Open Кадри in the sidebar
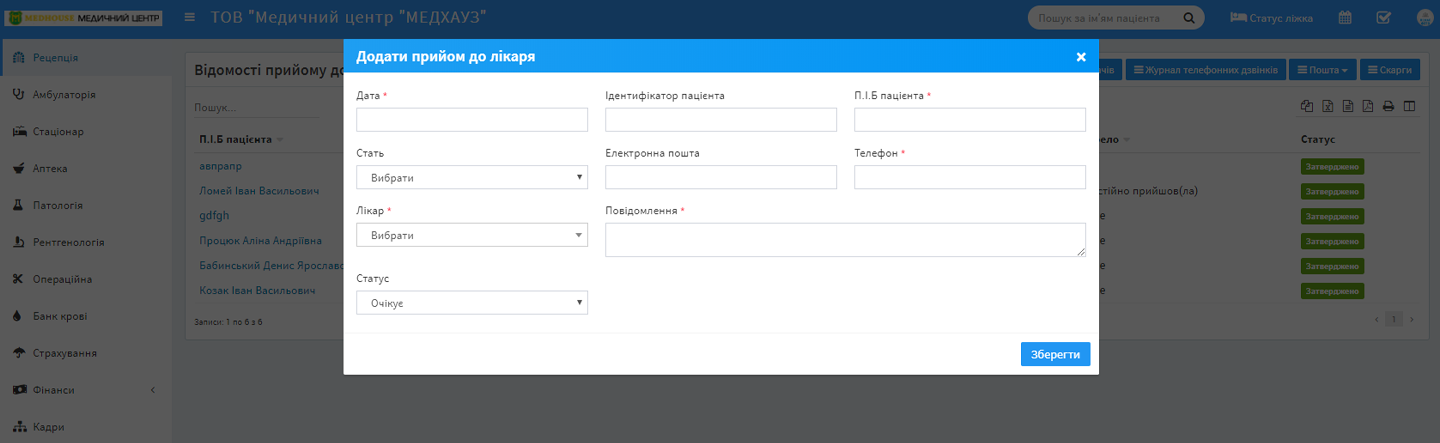The image size is (1440, 443). (x=86, y=427)
